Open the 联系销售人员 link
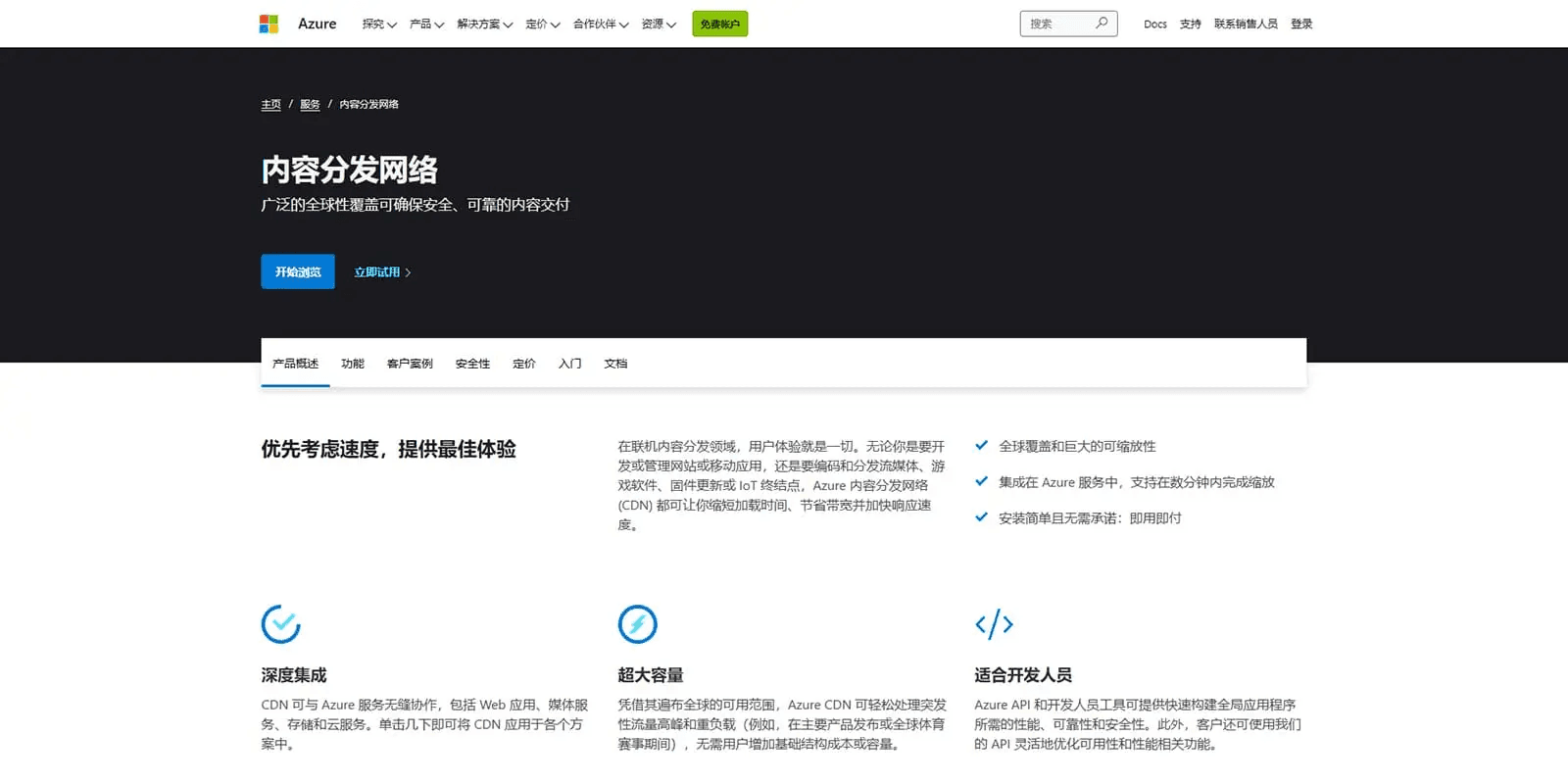The image size is (1568, 784). click(x=1246, y=24)
